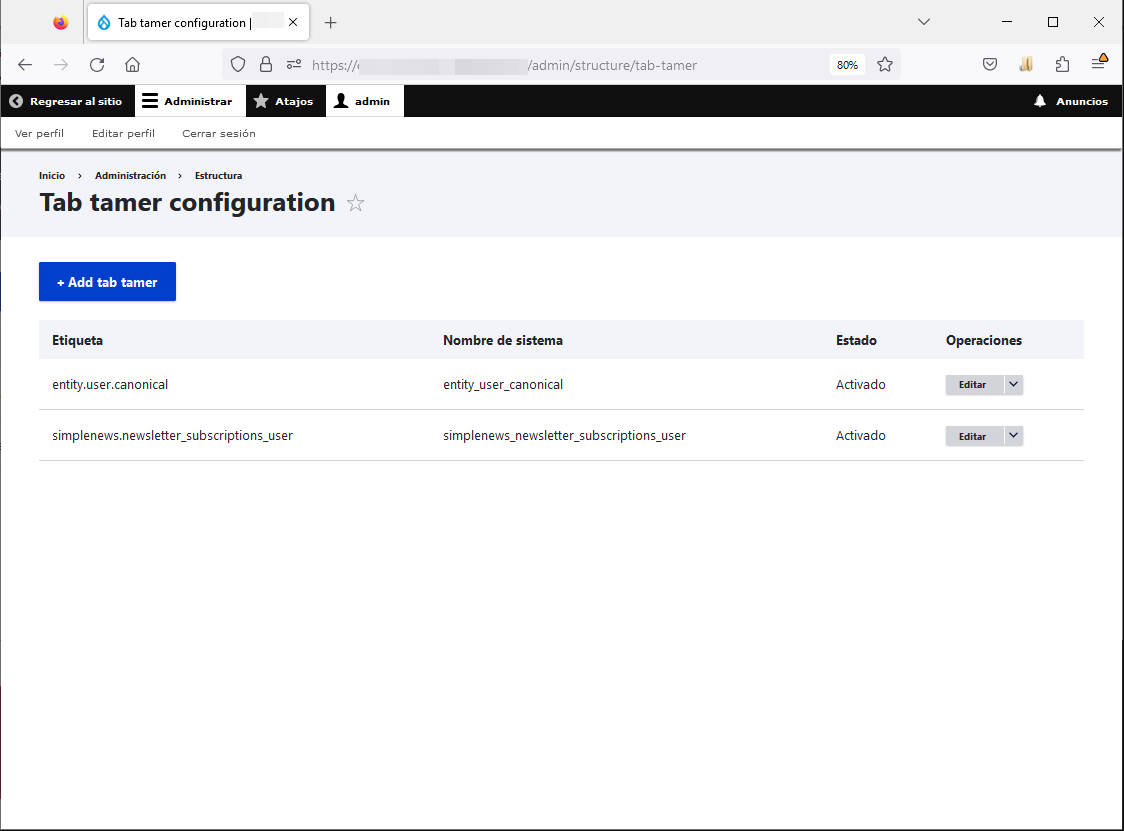Click Cerrar sesión link
The image size is (1124, 831).
[219, 133]
